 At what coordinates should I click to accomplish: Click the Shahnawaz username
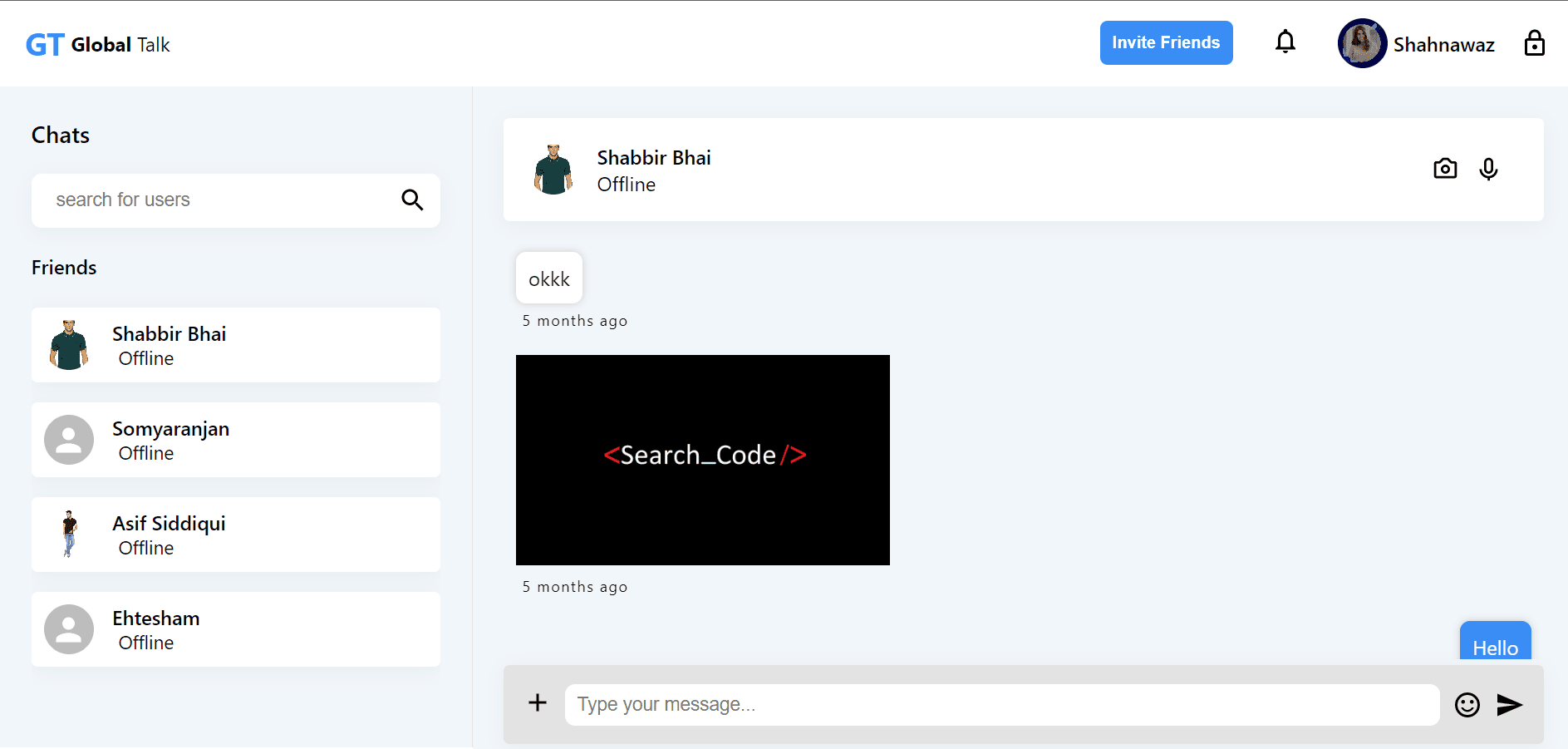click(1443, 45)
